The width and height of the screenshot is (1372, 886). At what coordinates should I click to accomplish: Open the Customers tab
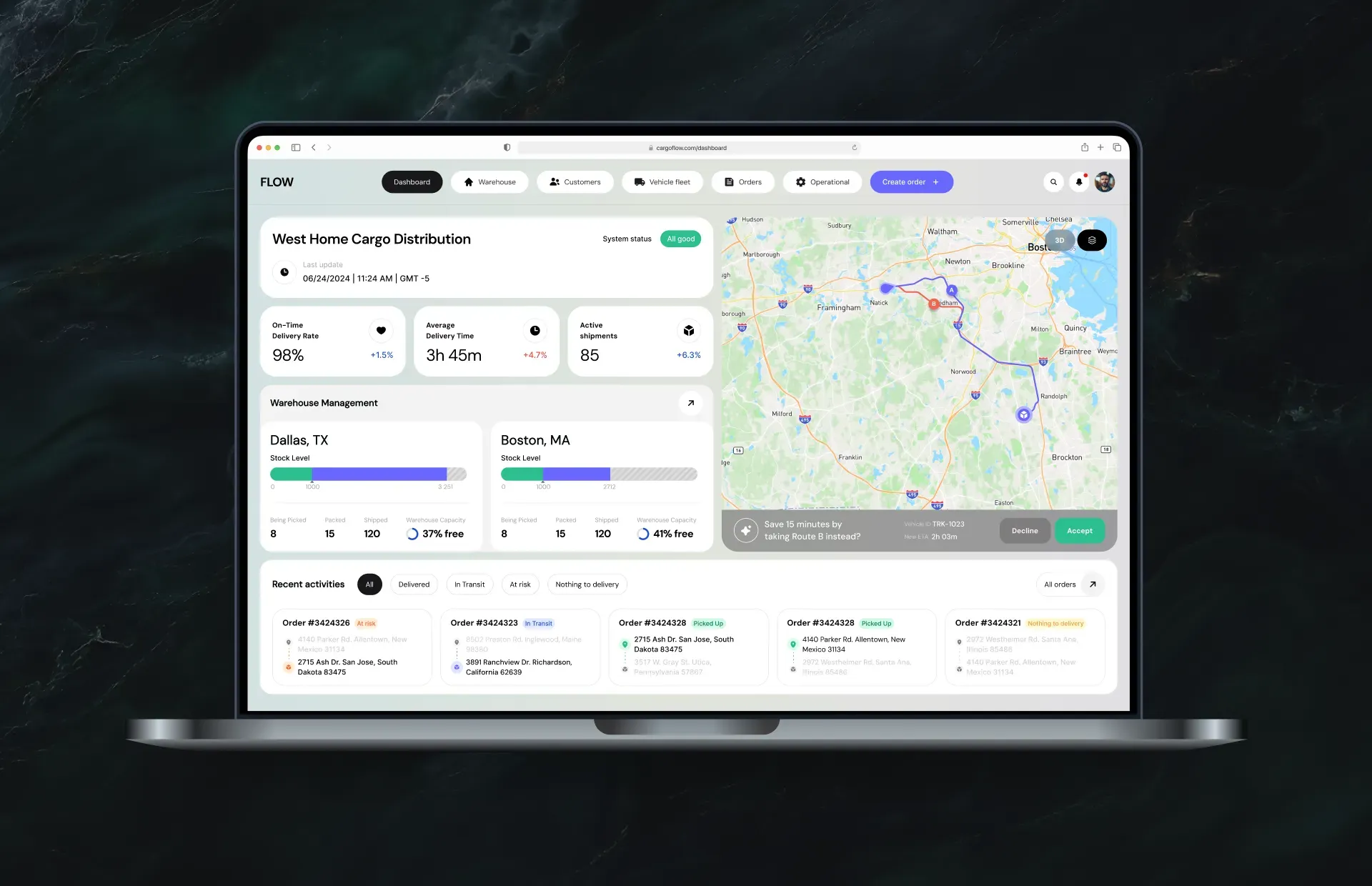pyautogui.click(x=575, y=182)
